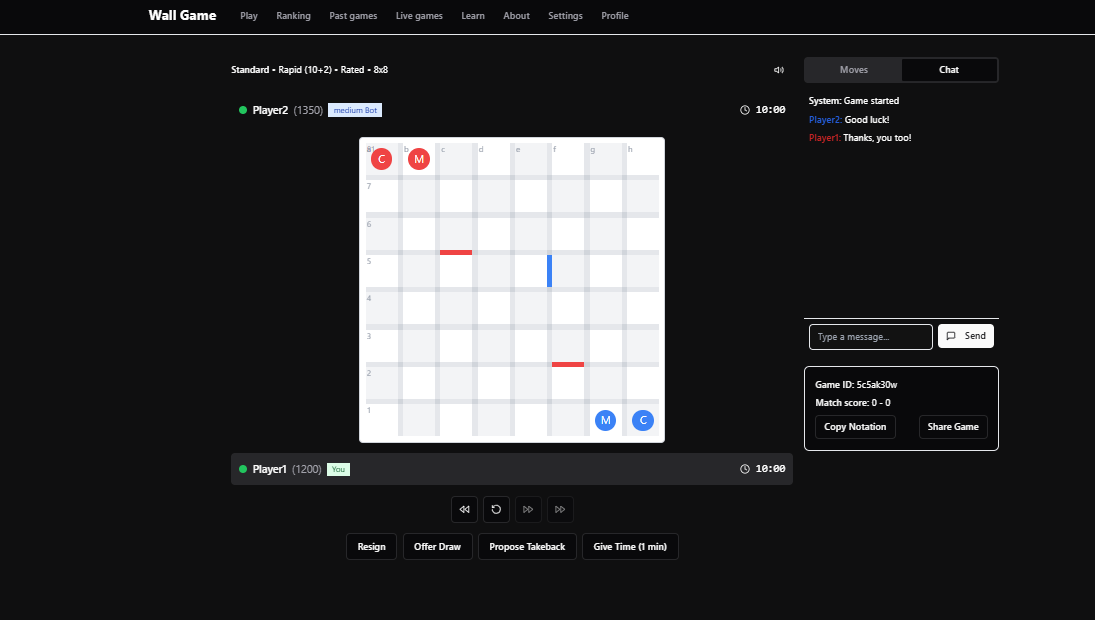The height and width of the screenshot is (620, 1095).
Task: Navigate to Past games
Action: [x=353, y=16]
